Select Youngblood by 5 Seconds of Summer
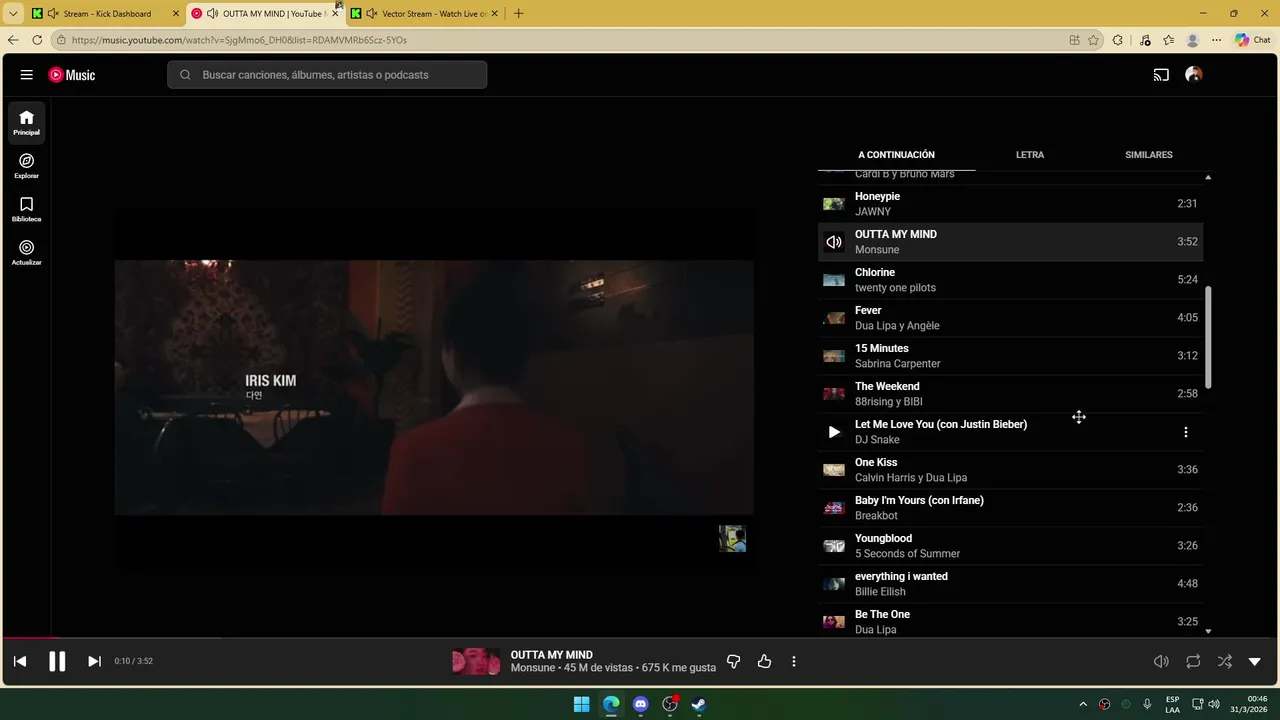The width and height of the screenshot is (1280, 720). 1010,546
